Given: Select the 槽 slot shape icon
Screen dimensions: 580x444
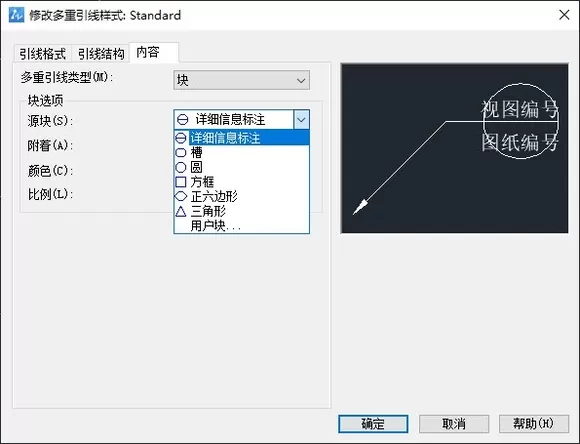Looking at the screenshot, I should point(181,152).
